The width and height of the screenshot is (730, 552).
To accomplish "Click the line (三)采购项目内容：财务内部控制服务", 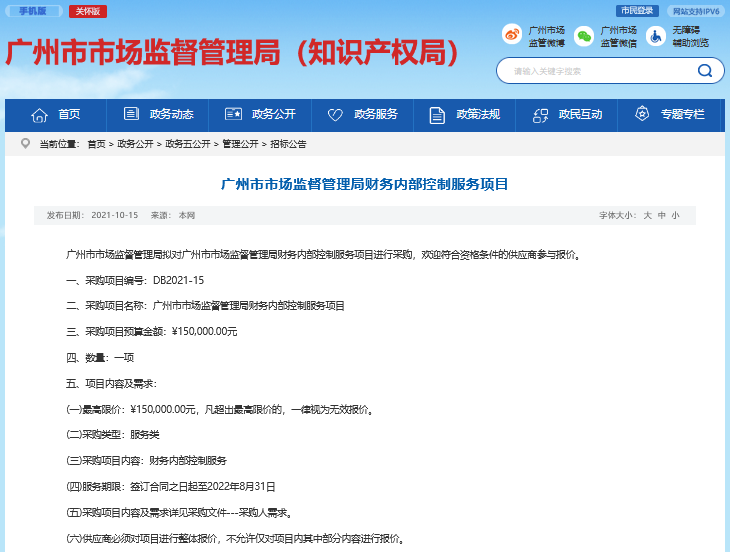I will [x=146, y=461].
